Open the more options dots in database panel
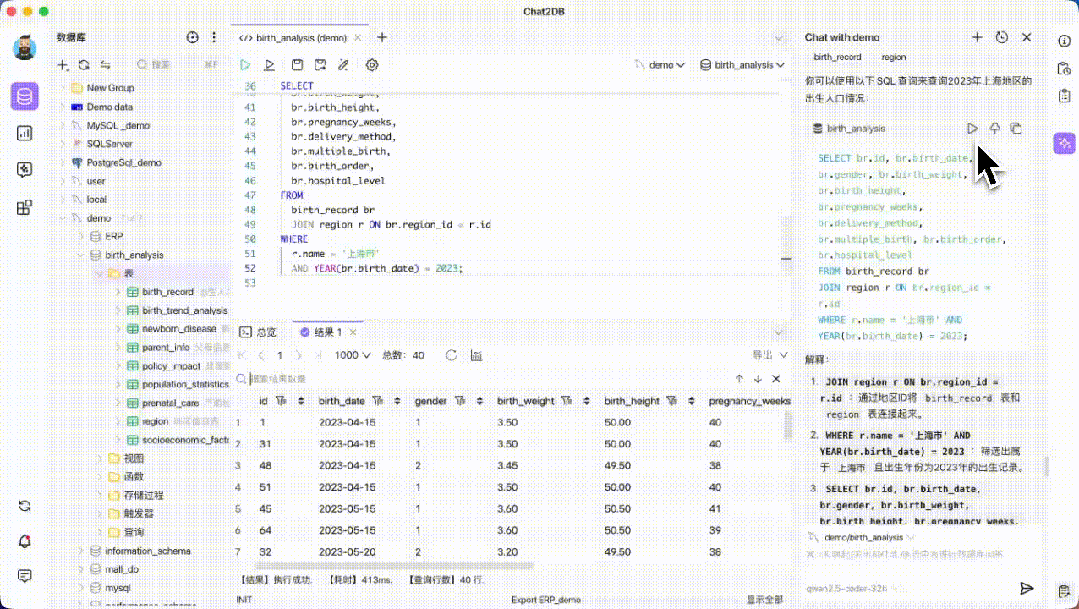The image size is (1079, 609). coord(214,37)
